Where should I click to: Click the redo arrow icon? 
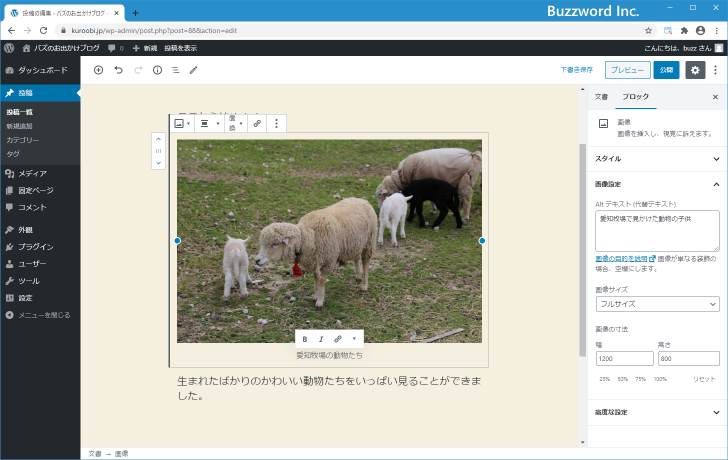[x=138, y=70]
